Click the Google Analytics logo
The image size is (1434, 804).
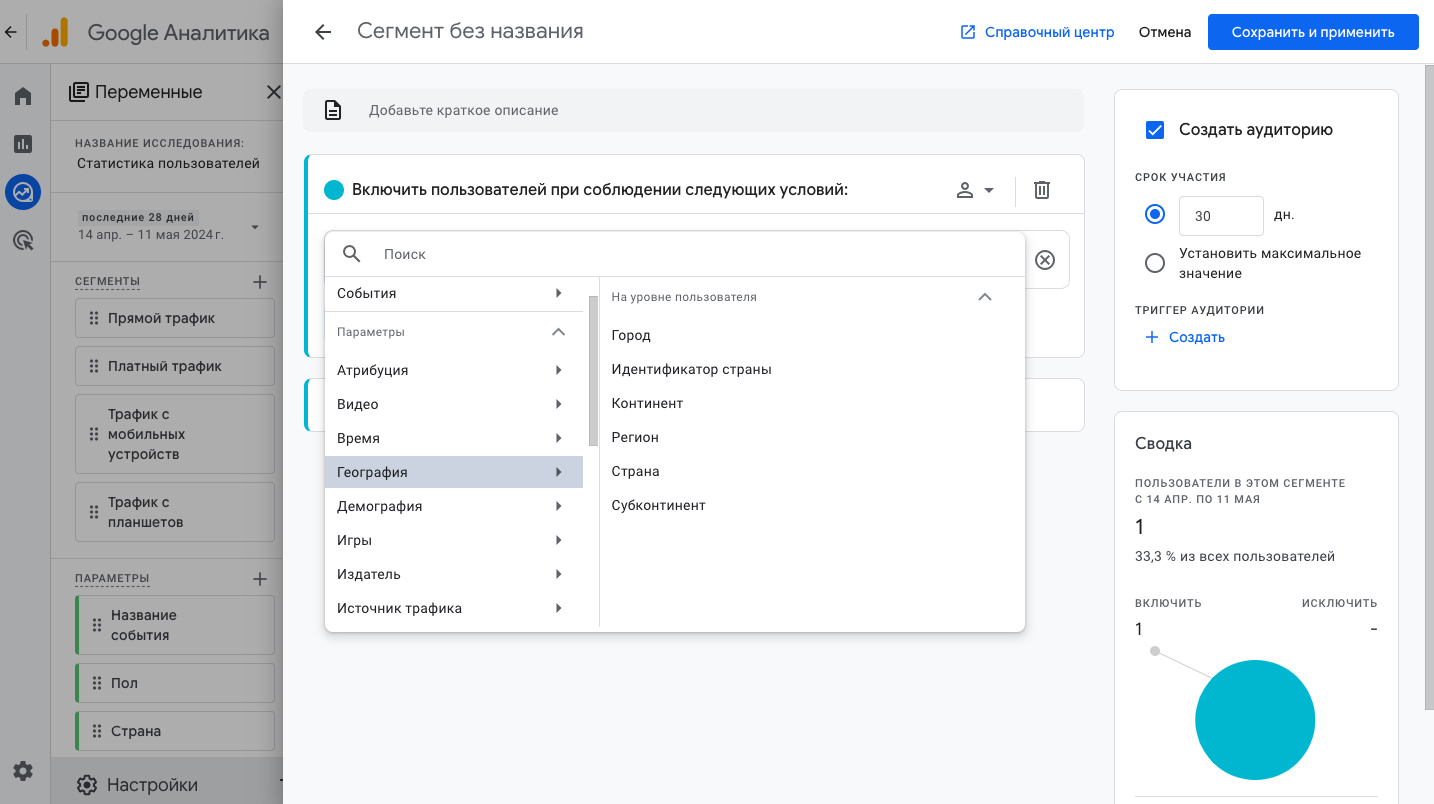55,32
